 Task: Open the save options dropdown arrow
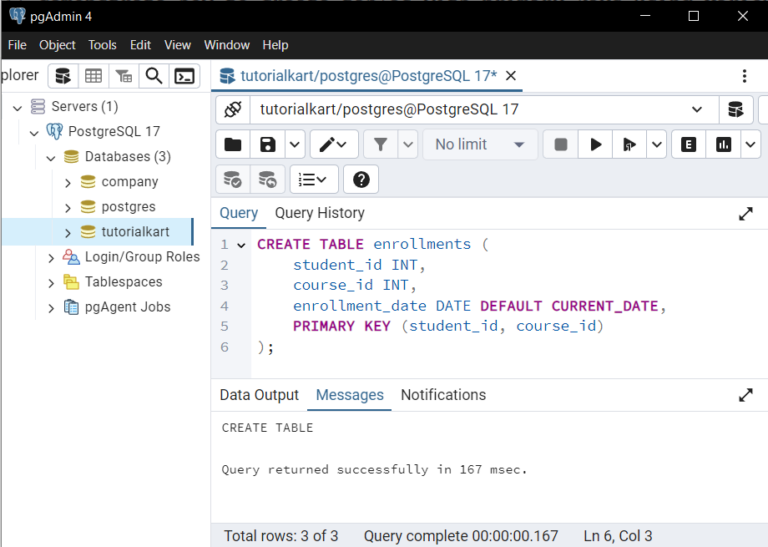[x=295, y=144]
